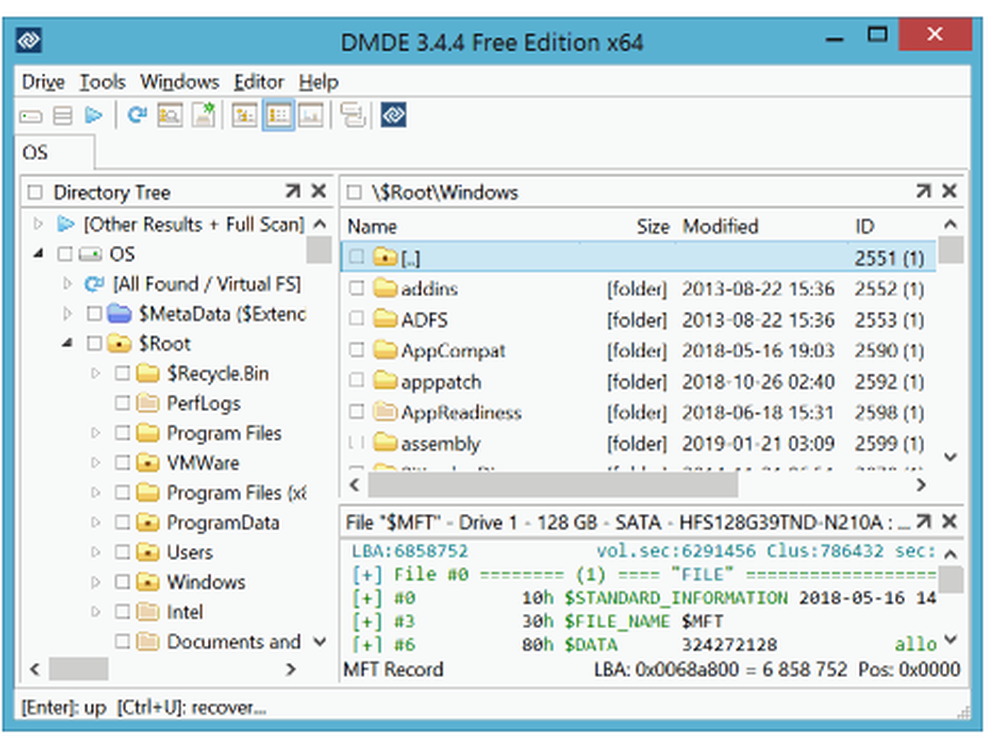The image size is (1000, 742).
Task: Sort by the ID column header
Action: pyautogui.click(x=864, y=226)
